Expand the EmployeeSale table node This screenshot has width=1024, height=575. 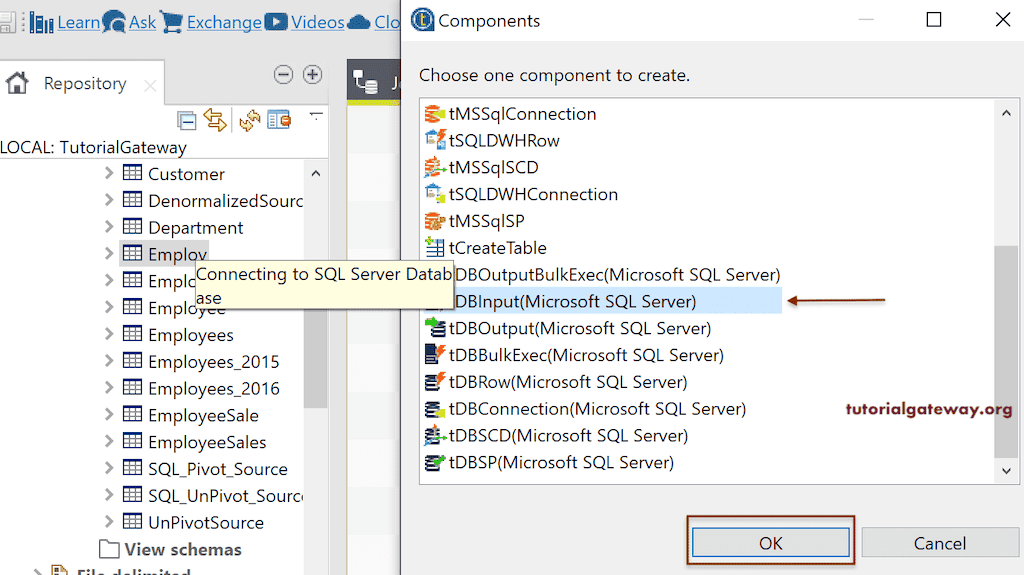pyautogui.click(x=108, y=414)
